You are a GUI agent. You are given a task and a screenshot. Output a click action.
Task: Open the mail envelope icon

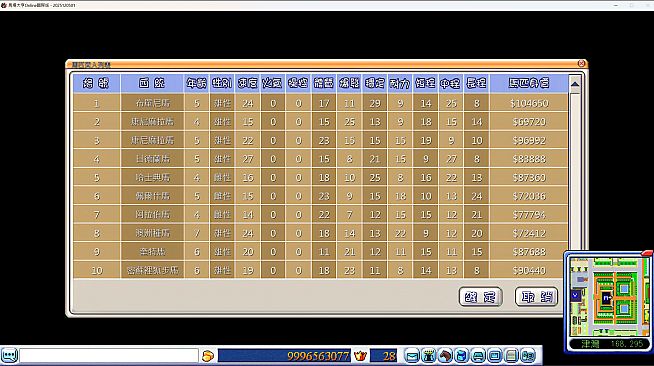412,356
